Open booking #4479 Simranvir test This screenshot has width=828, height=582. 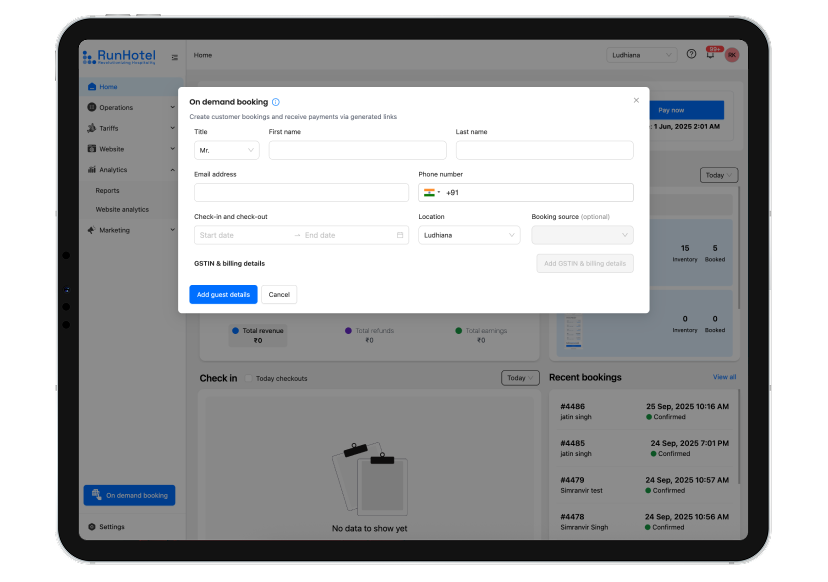coord(644,485)
